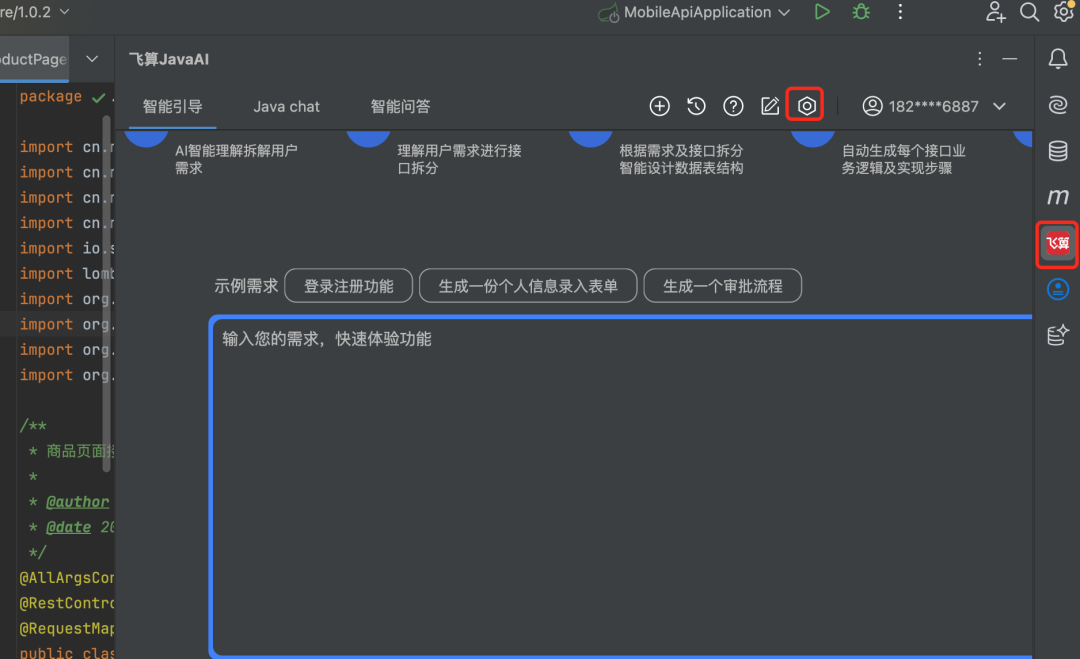Click the @date tag link

point(68,527)
